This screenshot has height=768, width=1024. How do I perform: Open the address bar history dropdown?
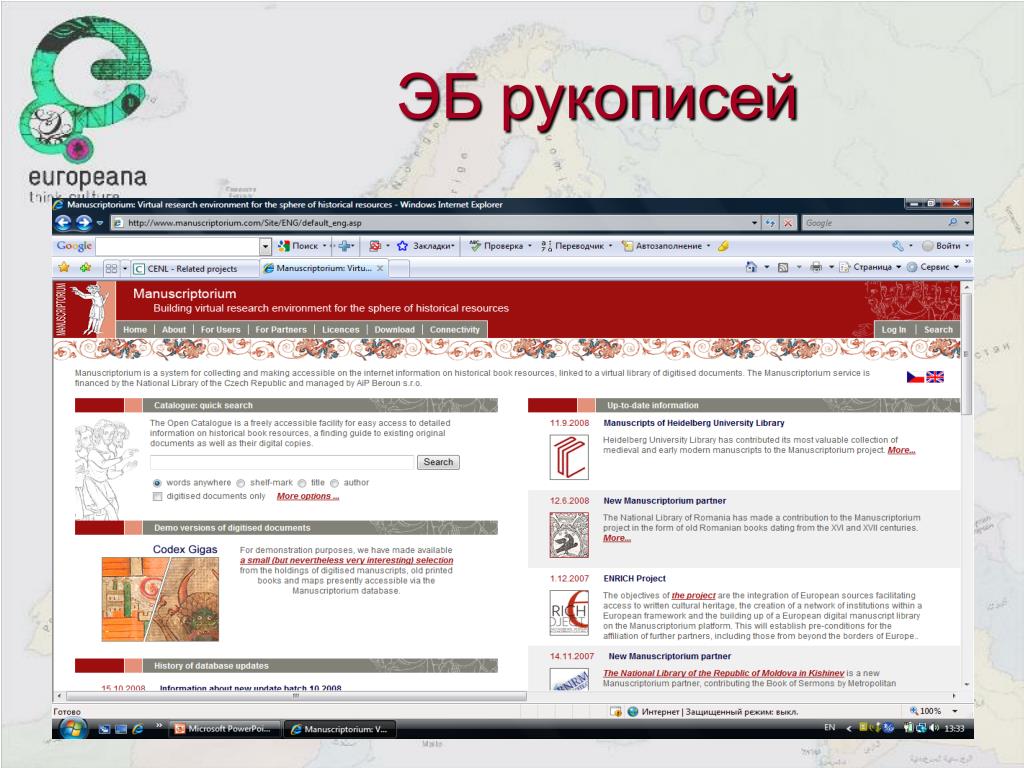click(754, 223)
